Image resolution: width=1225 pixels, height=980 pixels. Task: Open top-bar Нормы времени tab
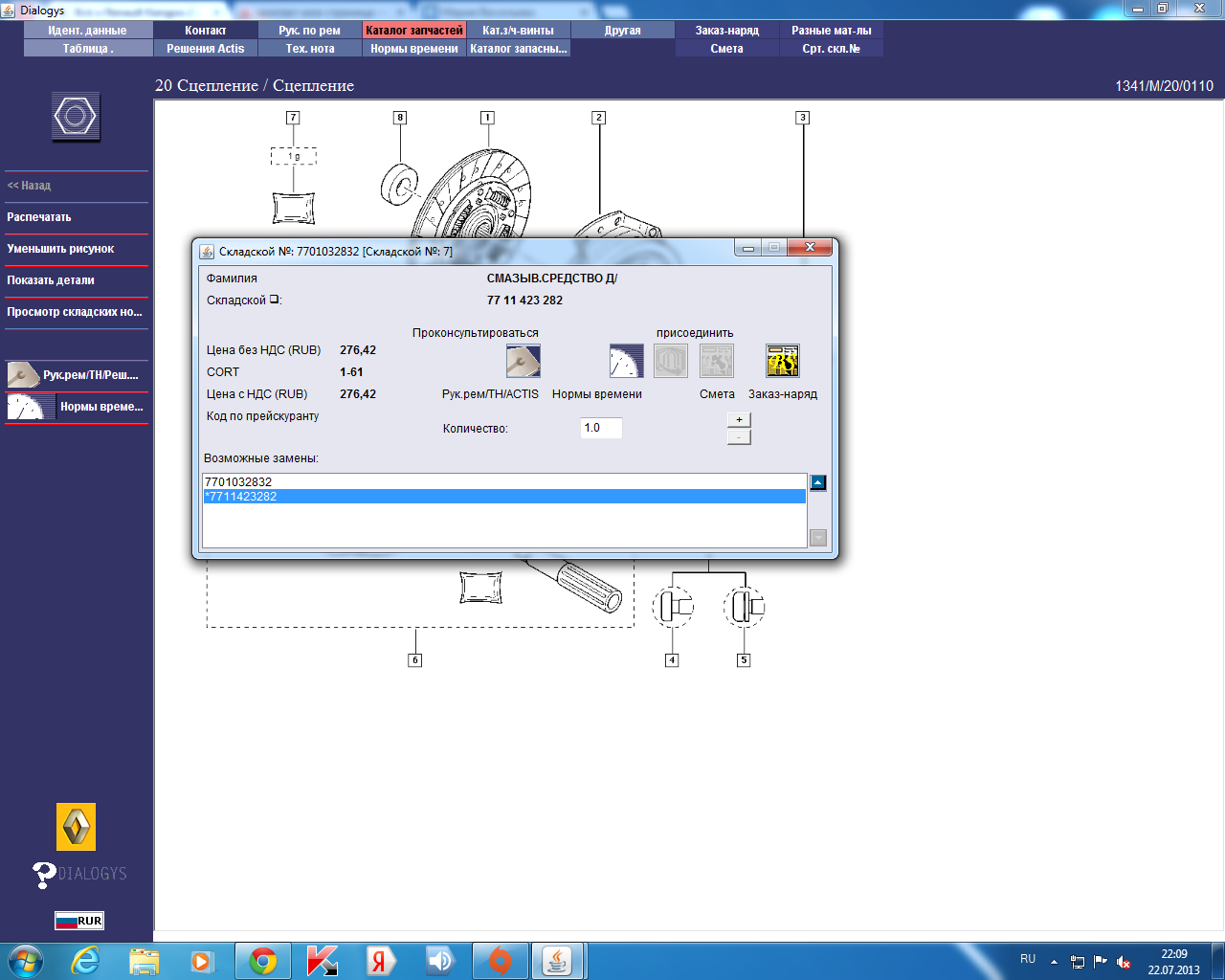point(414,49)
